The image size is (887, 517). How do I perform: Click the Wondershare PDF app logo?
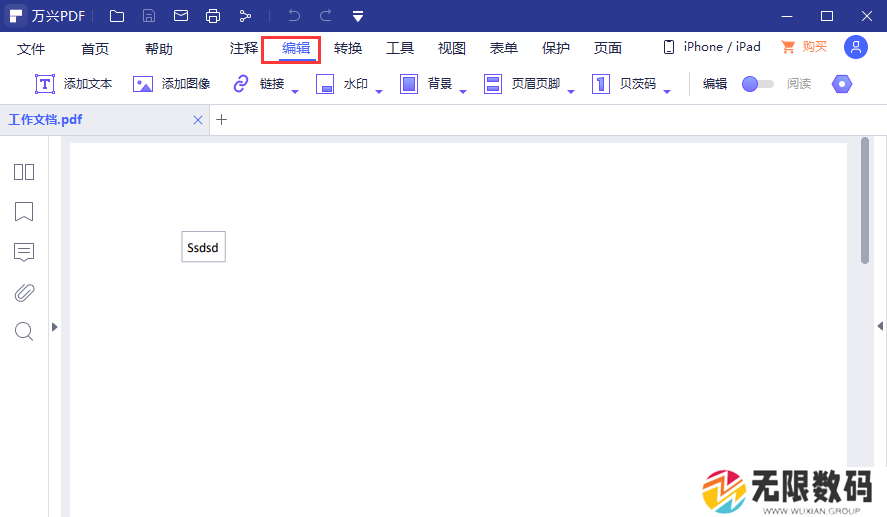(16, 16)
